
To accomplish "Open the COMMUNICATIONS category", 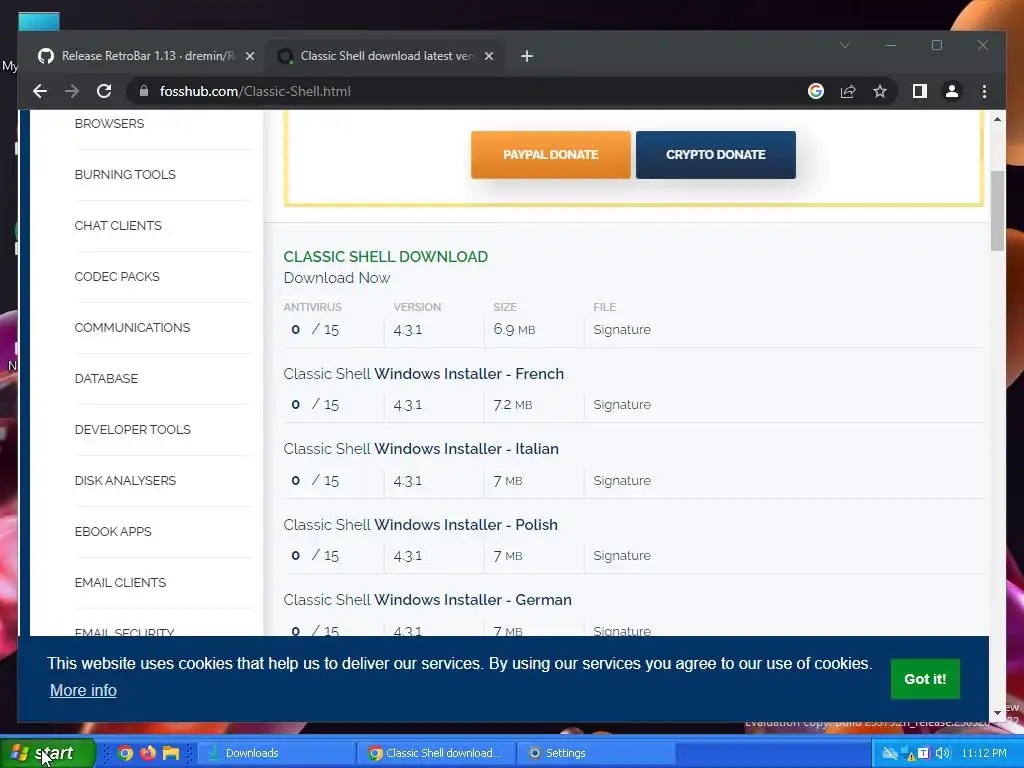I will [132, 327].
